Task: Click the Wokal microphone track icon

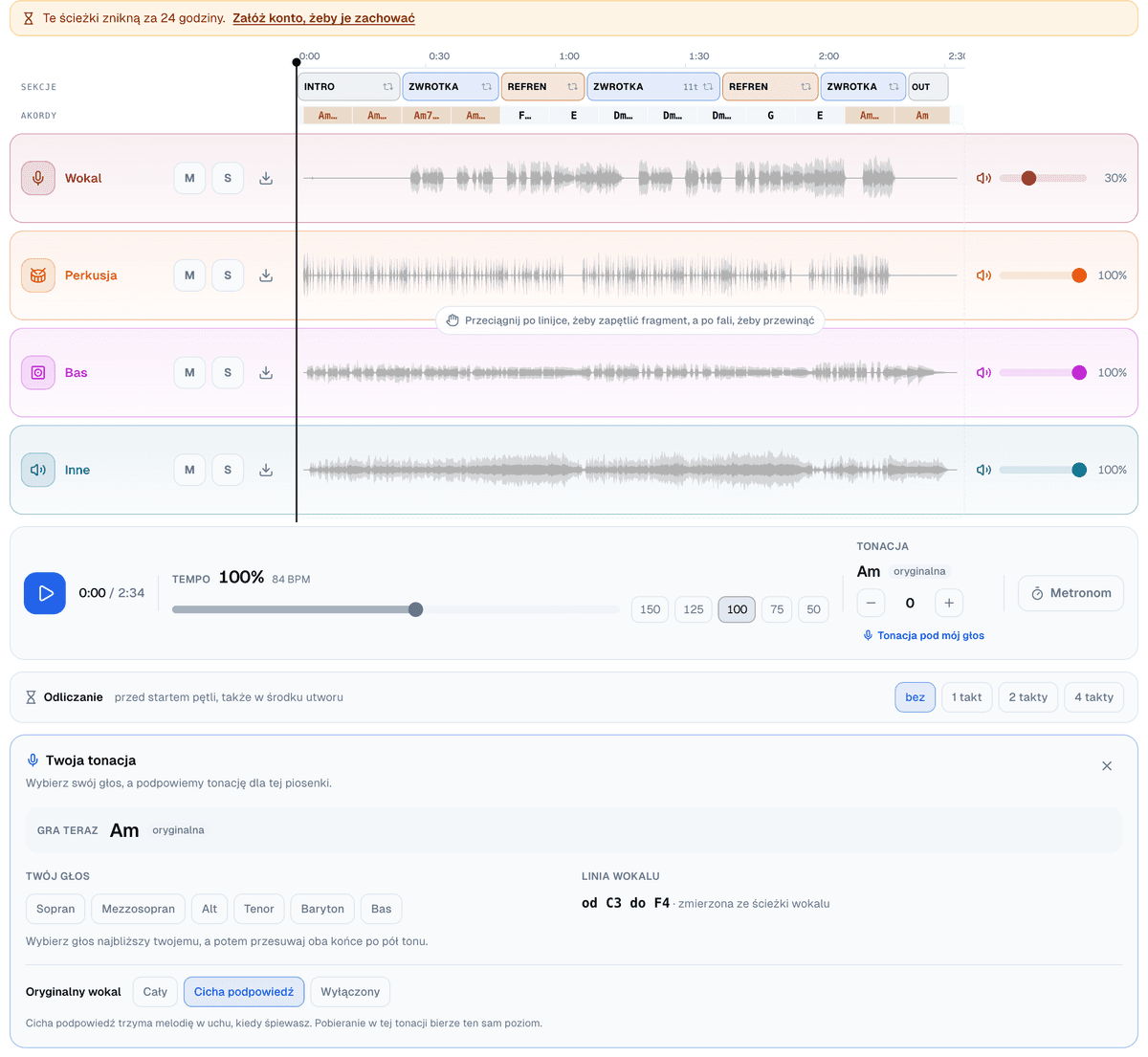Action: pyautogui.click(x=38, y=178)
